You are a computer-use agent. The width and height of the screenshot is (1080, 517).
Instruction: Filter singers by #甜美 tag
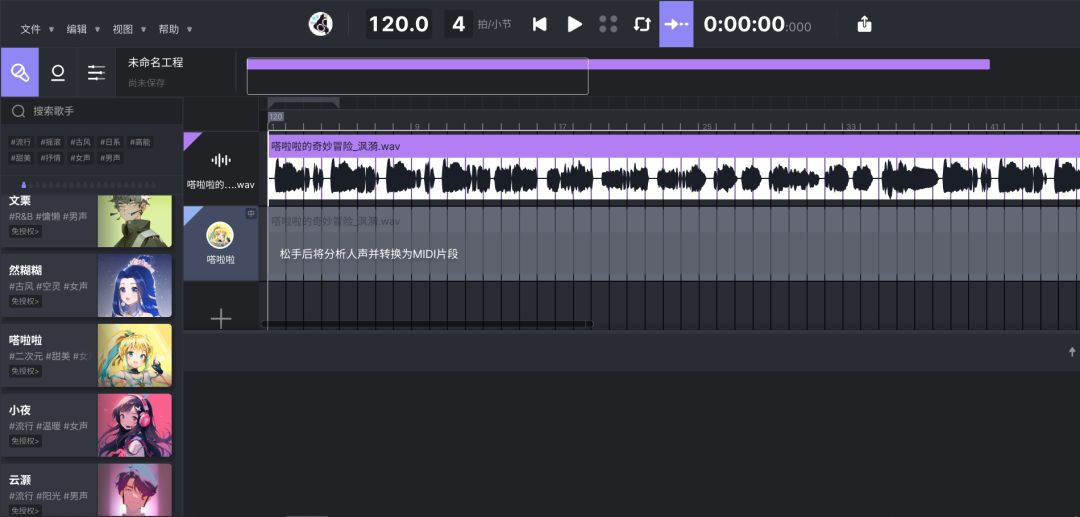click(x=21, y=158)
